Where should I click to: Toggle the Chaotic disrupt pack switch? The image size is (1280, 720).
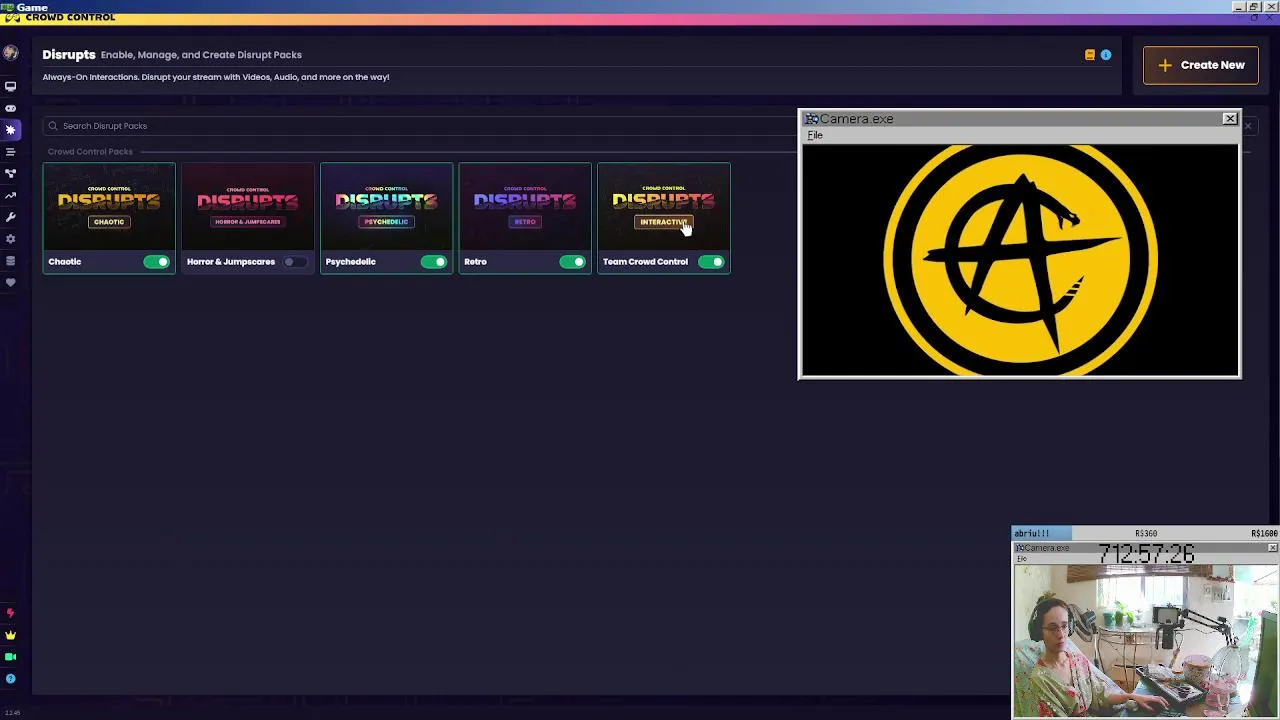(156, 262)
